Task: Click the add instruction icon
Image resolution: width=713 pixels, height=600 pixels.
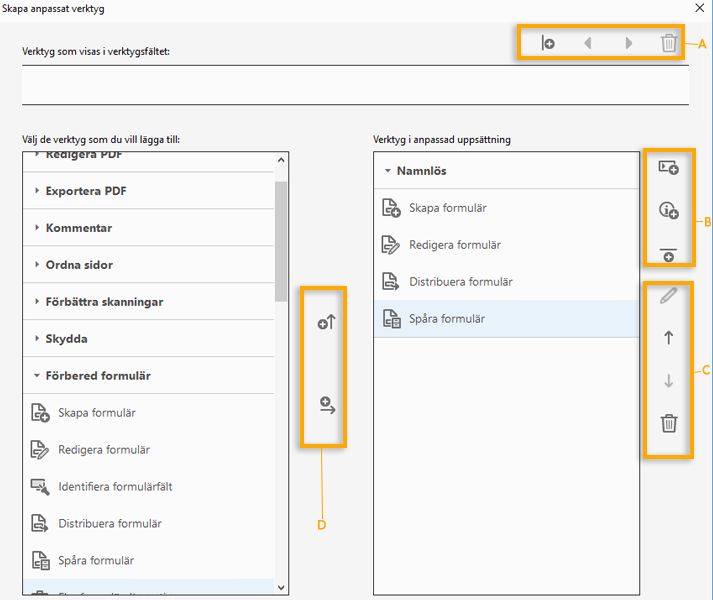Action: point(668,211)
